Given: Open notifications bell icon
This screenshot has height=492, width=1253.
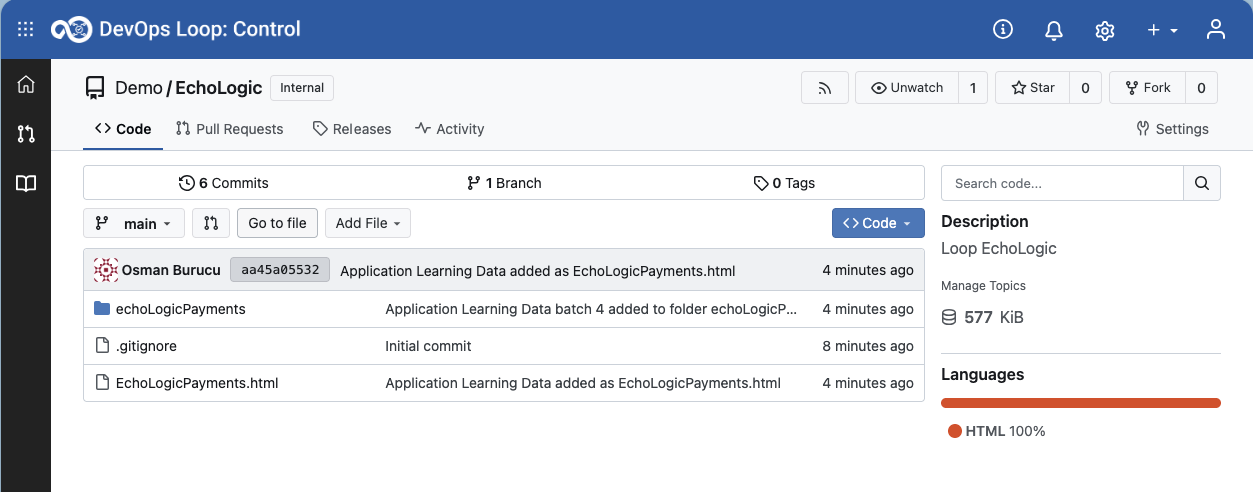Looking at the screenshot, I should (x=1054, y=30).
